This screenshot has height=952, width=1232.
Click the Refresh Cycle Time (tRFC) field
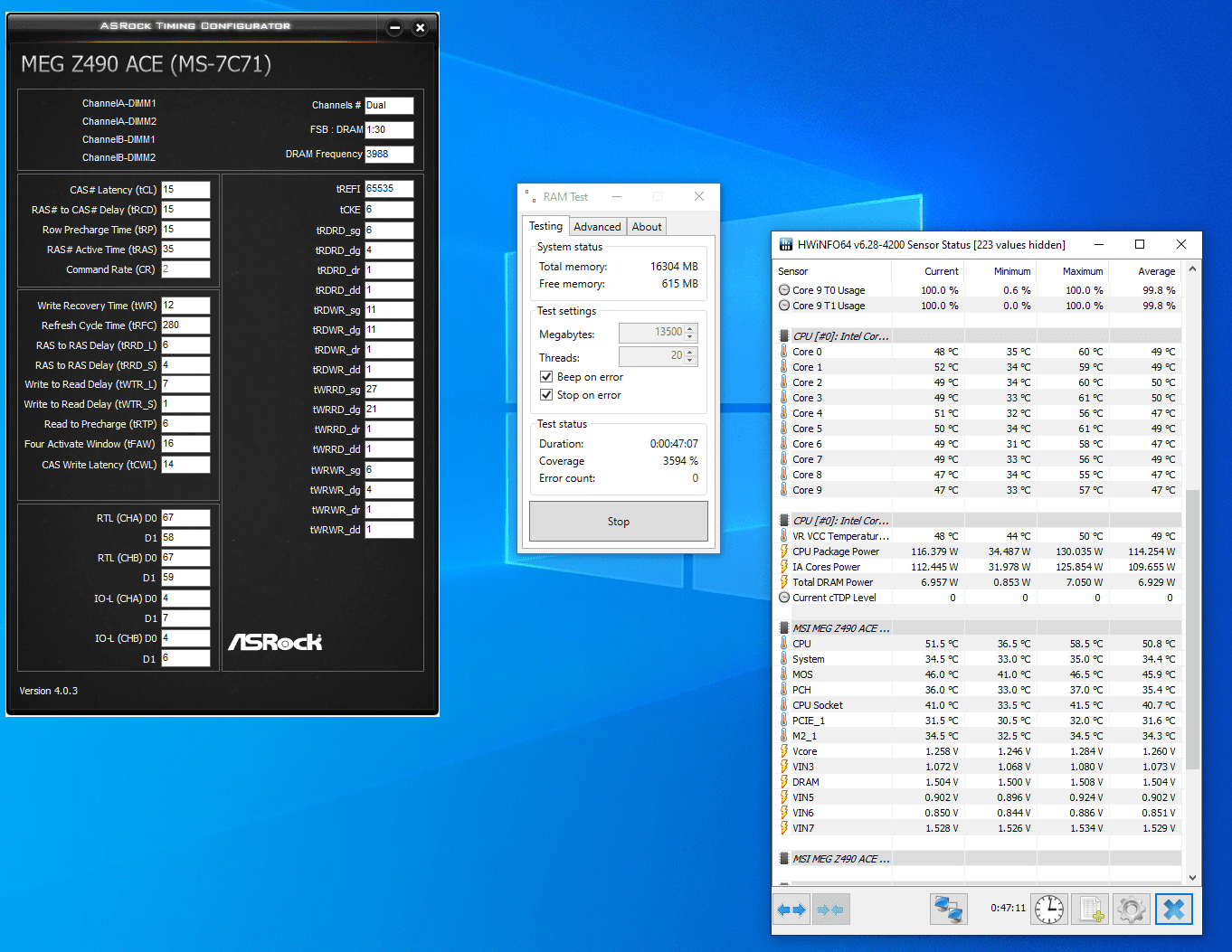pyautogui.click(x=185, y=325)
